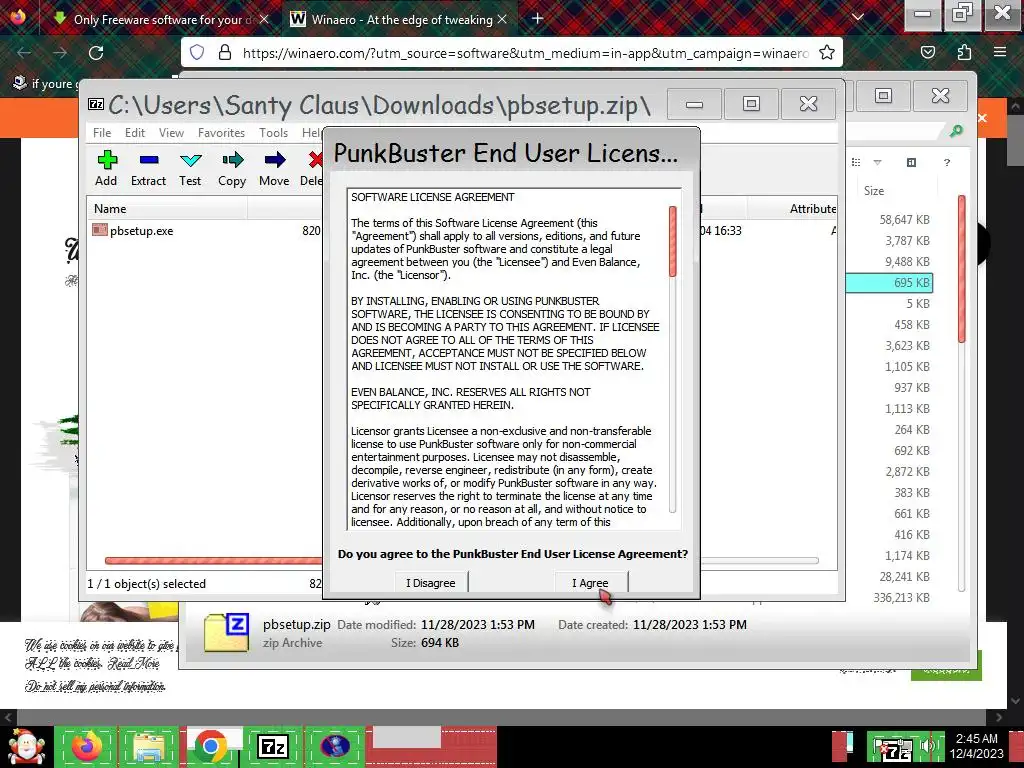Open the Firefox hamburger menu
Screen dimensions: 1024x768
pos(1000,53)
